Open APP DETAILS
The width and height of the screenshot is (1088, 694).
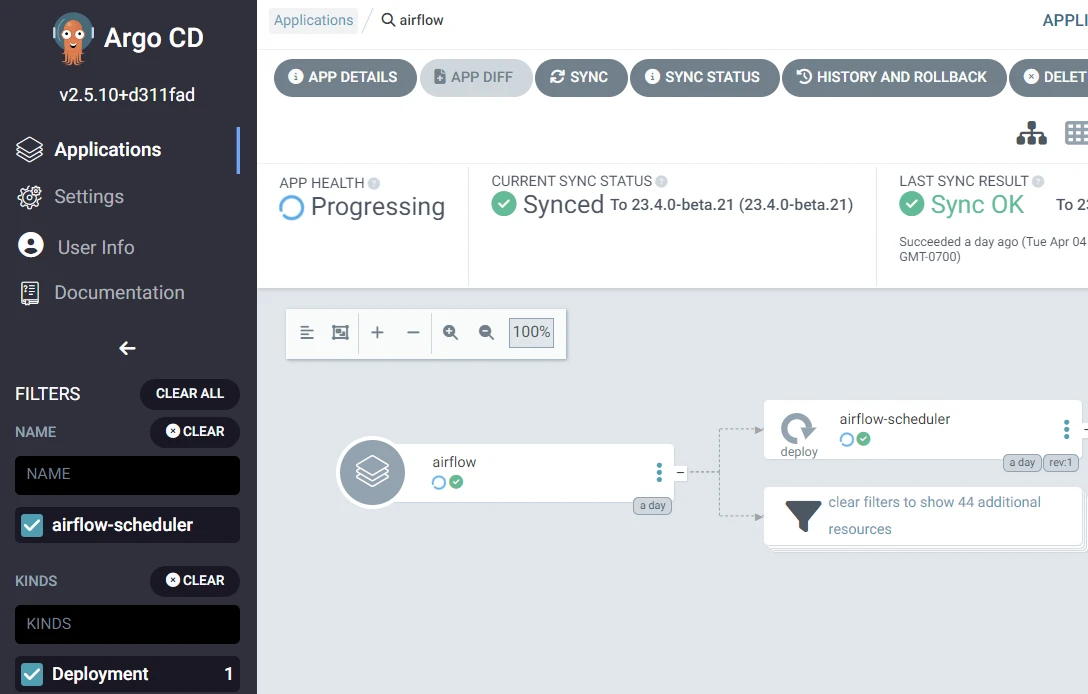(x=345, y=77)
